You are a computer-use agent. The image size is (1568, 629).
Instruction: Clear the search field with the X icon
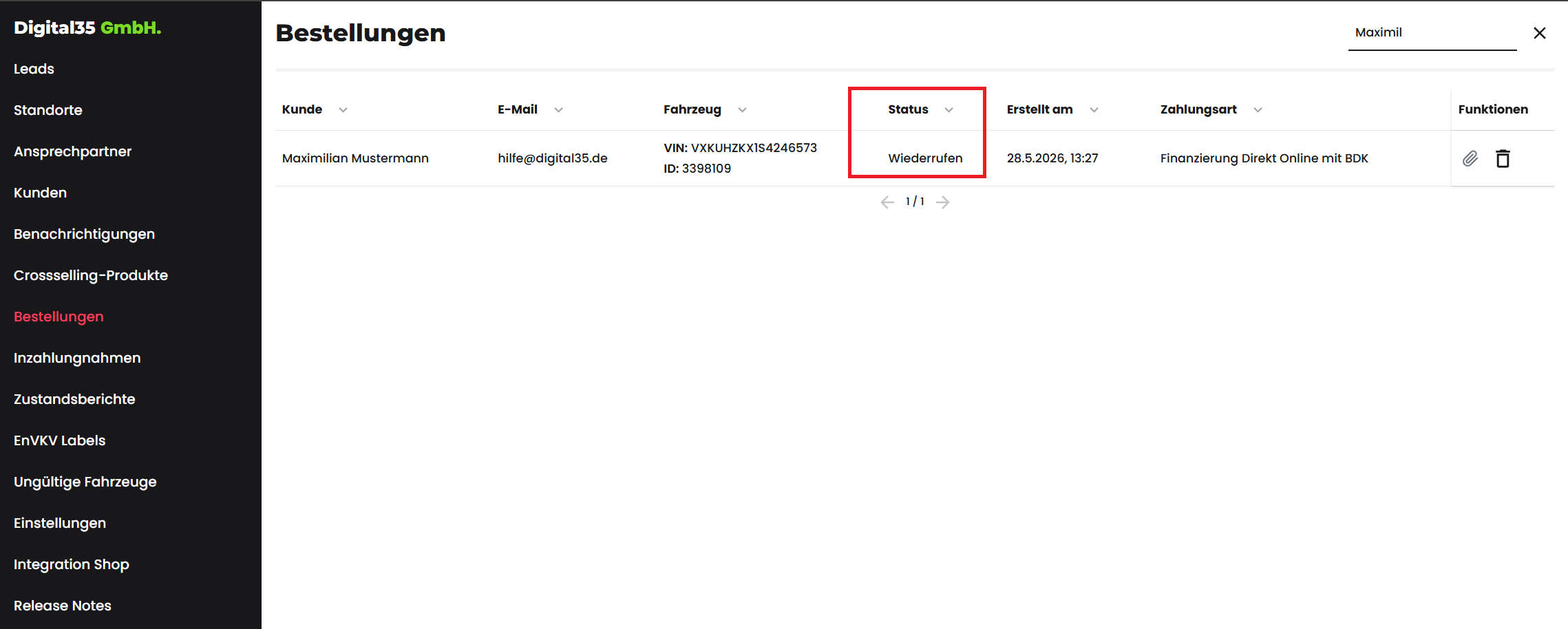tap(1540, 33)
